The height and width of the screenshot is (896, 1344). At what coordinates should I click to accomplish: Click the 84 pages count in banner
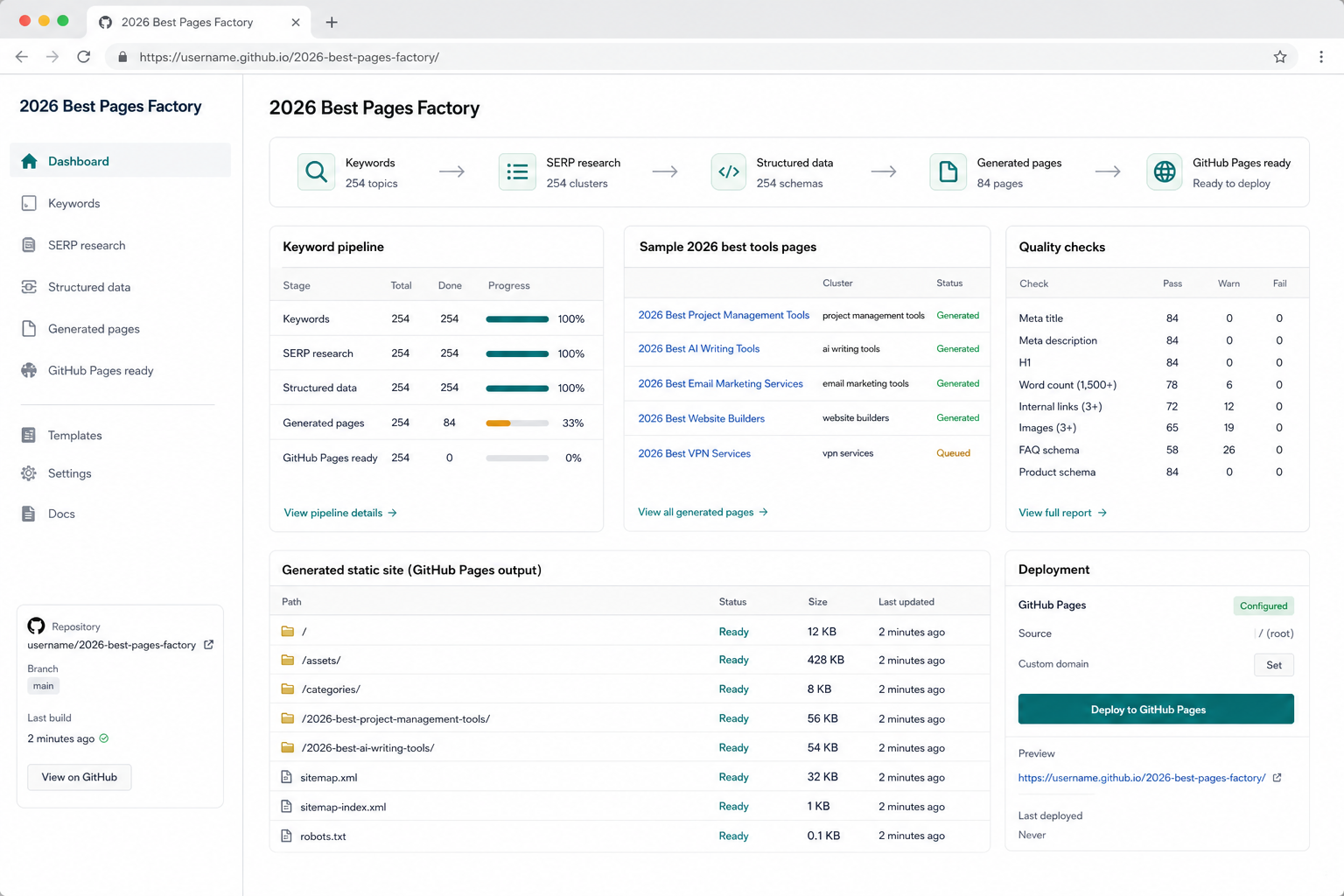999,183
